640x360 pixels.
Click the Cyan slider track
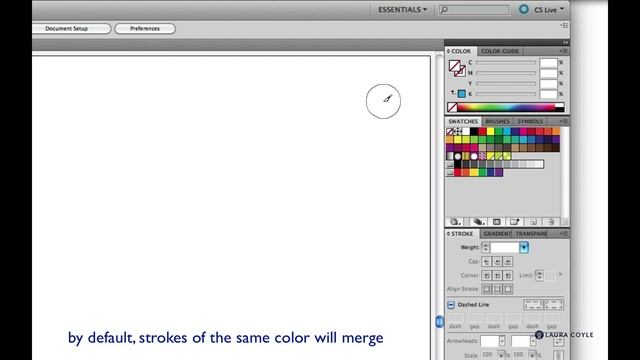pos(506,62)
